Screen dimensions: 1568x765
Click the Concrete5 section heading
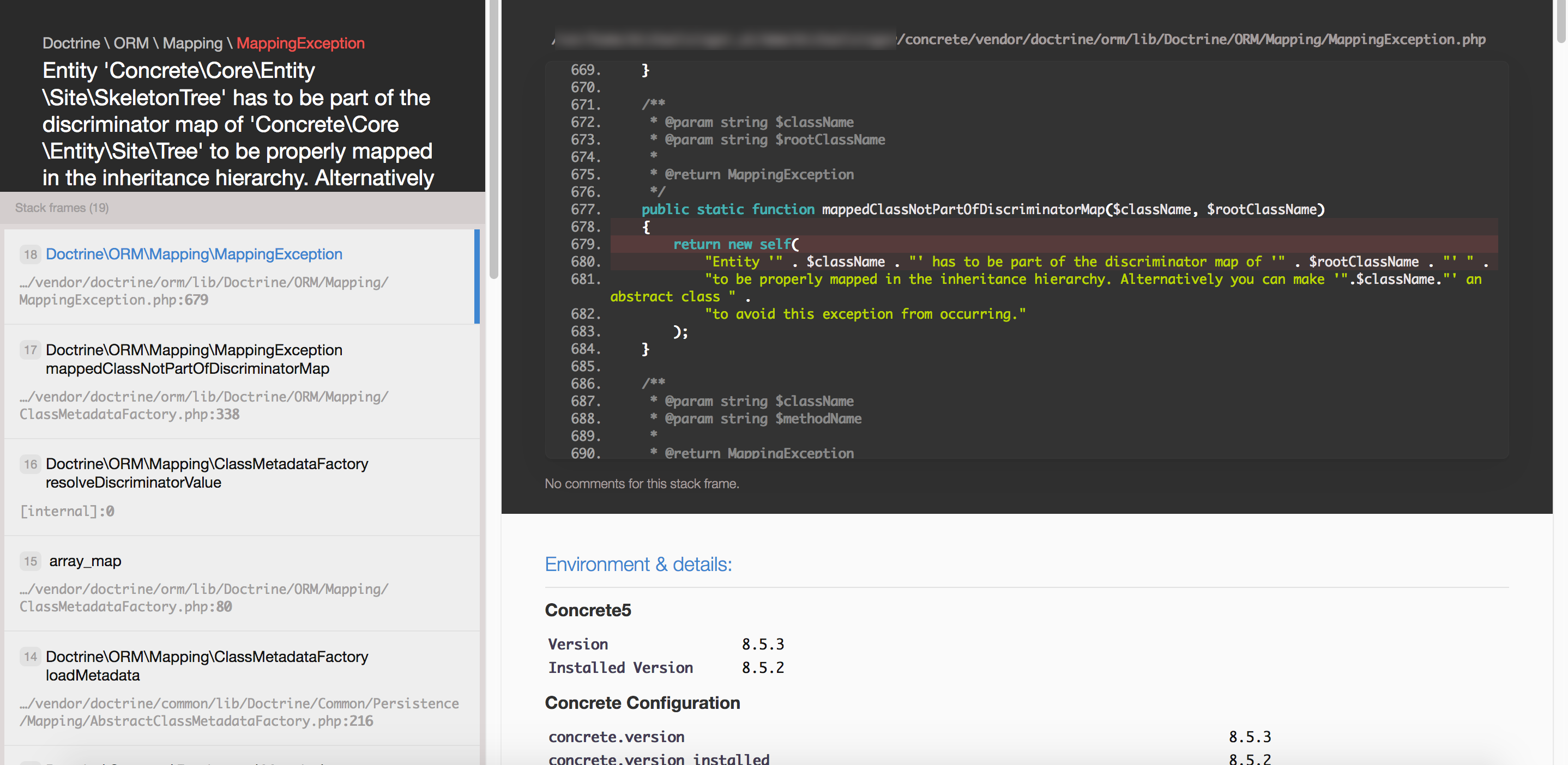(x=588, y=610)
